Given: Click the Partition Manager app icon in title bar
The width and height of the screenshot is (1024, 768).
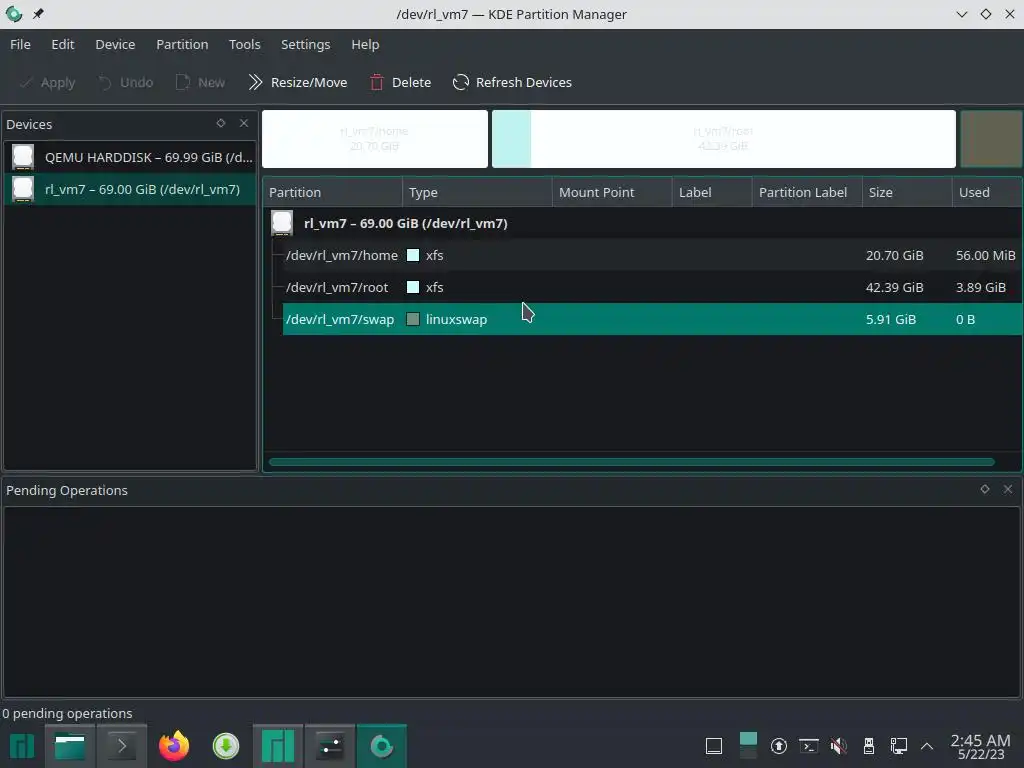Looking at the screenshot, I should click(14, 14).
